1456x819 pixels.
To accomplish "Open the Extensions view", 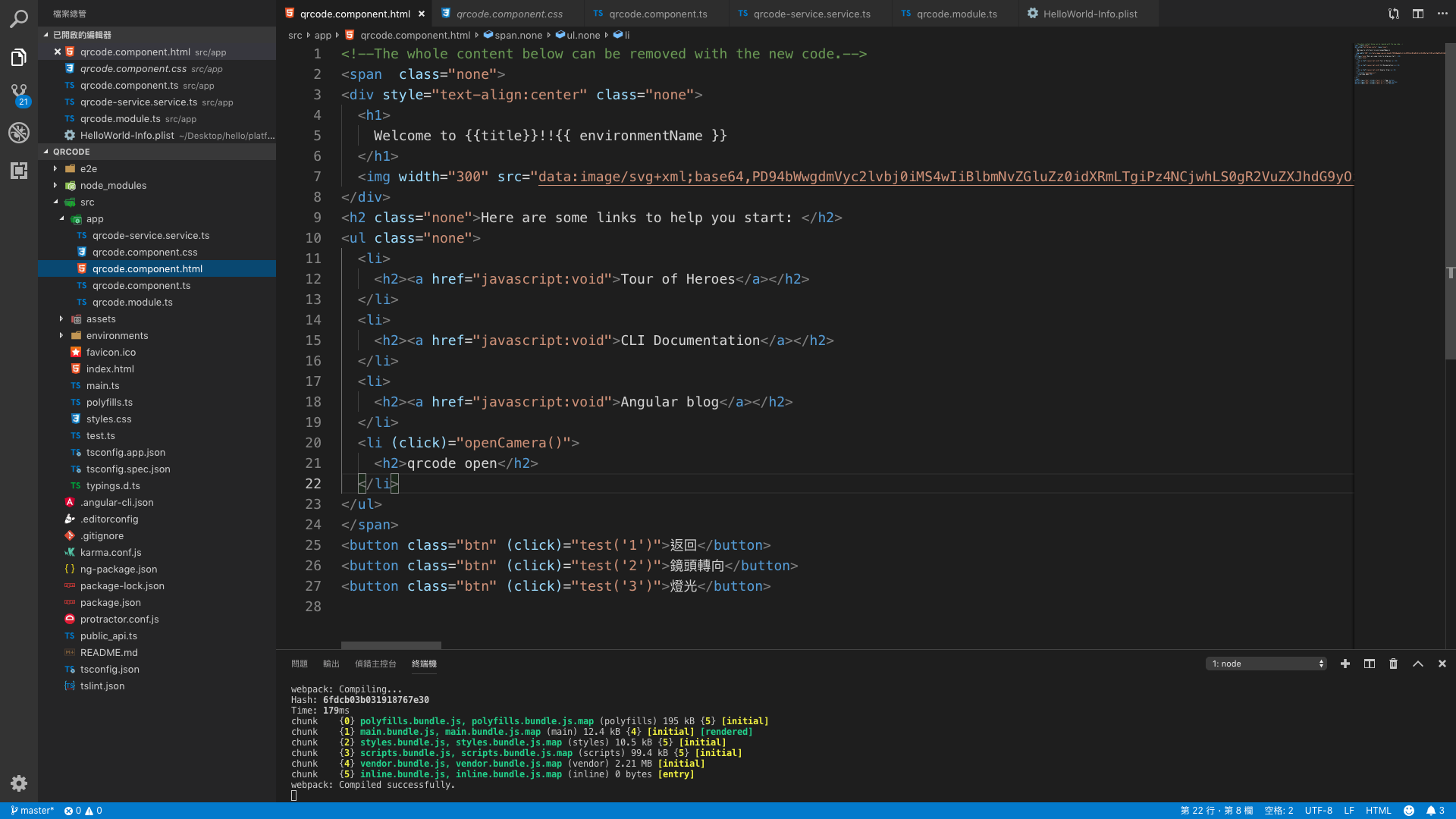I will coord(19,171).
